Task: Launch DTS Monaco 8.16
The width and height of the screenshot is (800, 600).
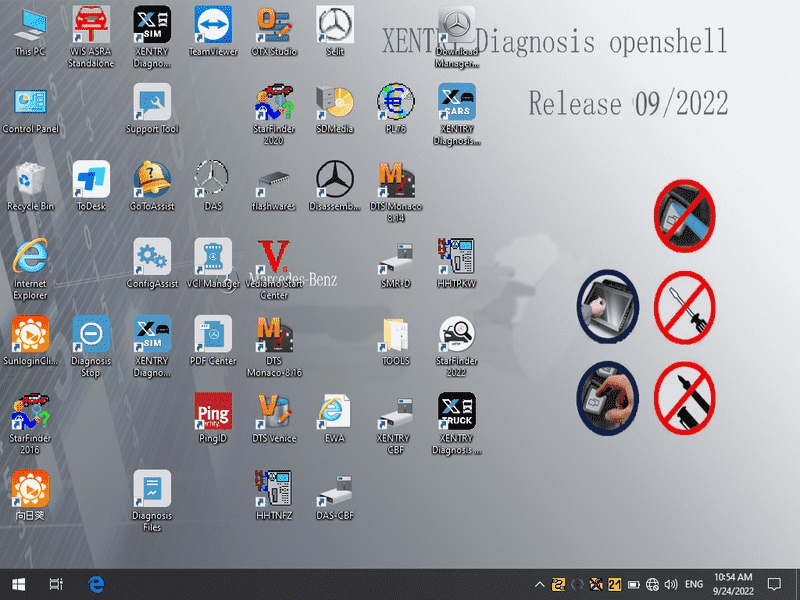Action: click(x=274, y=347)
